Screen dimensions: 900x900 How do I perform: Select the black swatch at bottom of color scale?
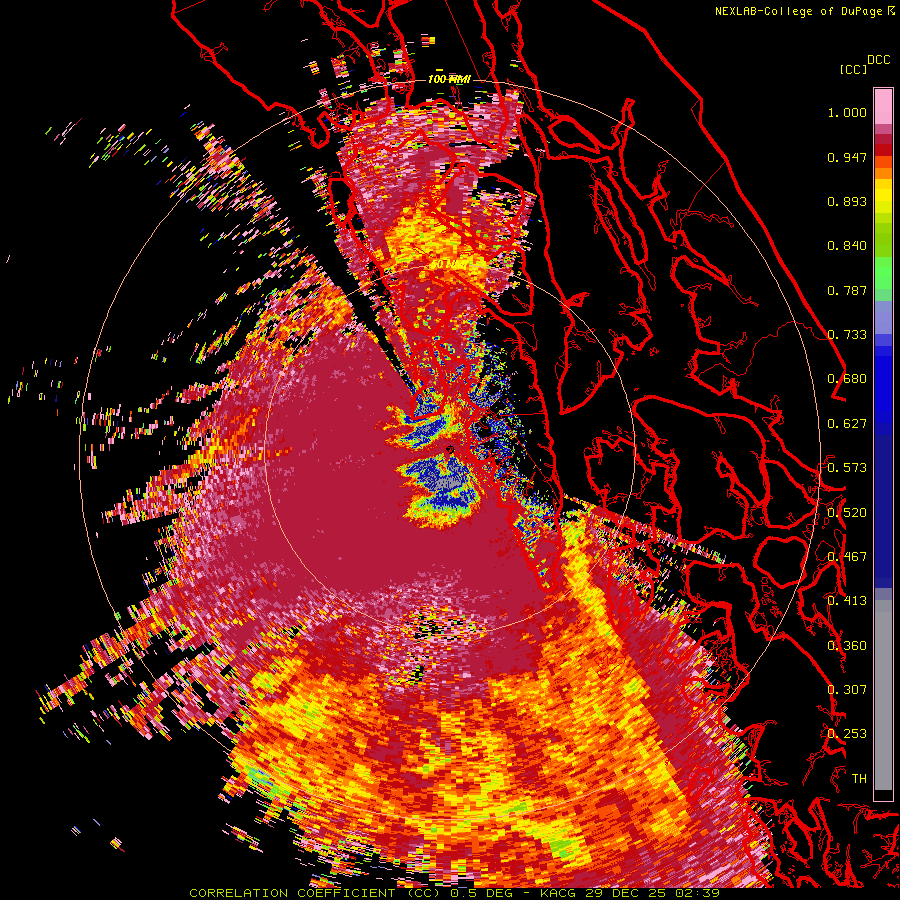pos(883,795)
